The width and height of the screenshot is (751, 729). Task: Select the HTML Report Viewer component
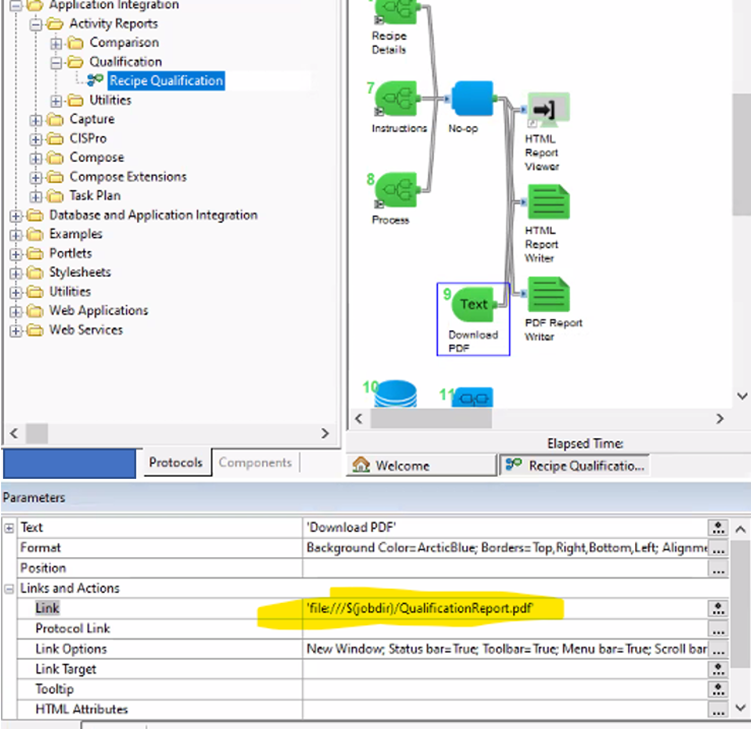click(x=548, y=109)
